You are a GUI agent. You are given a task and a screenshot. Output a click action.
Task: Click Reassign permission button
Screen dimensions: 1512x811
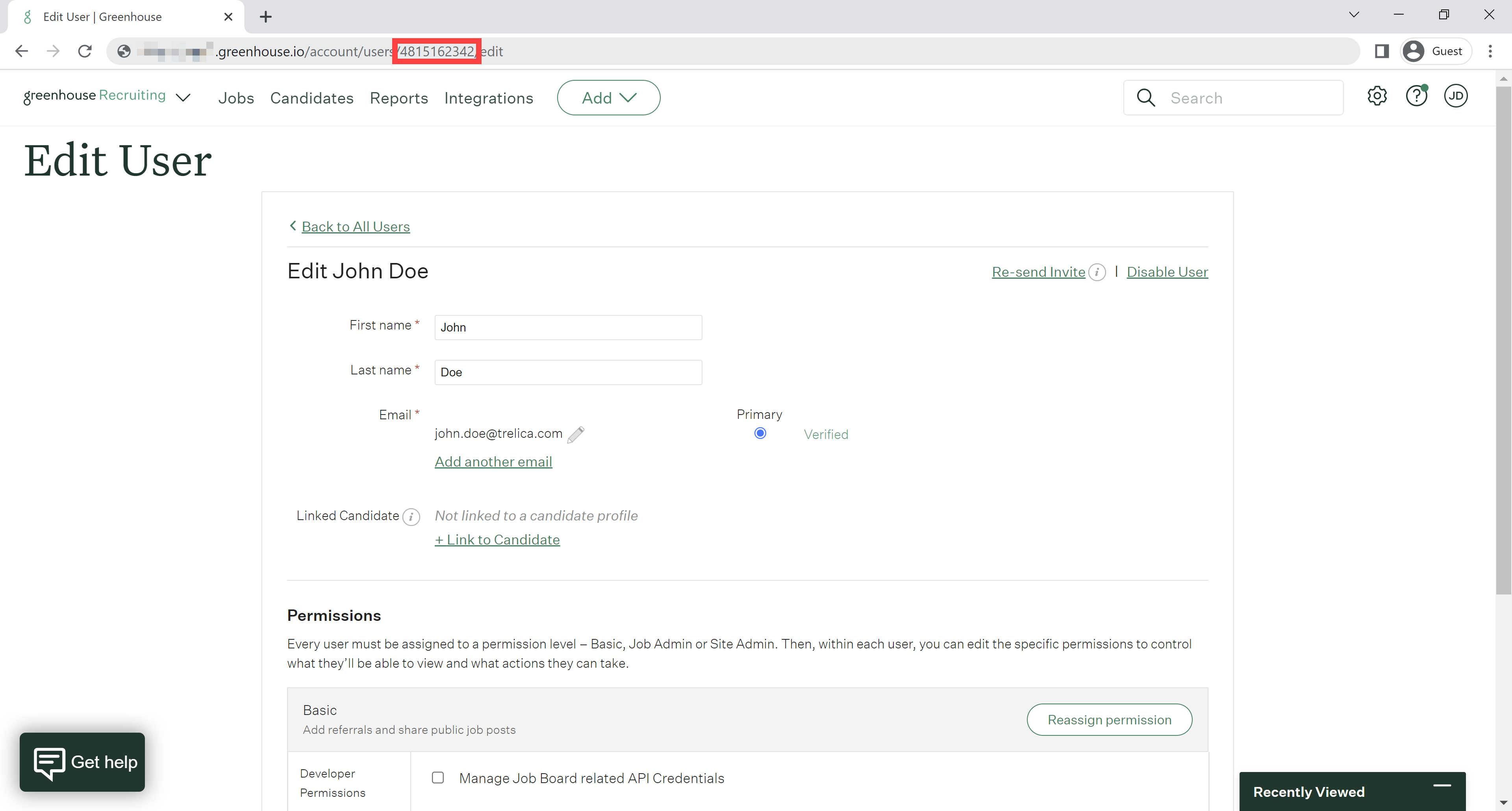pyautogui.click(x=1109, y=719)
